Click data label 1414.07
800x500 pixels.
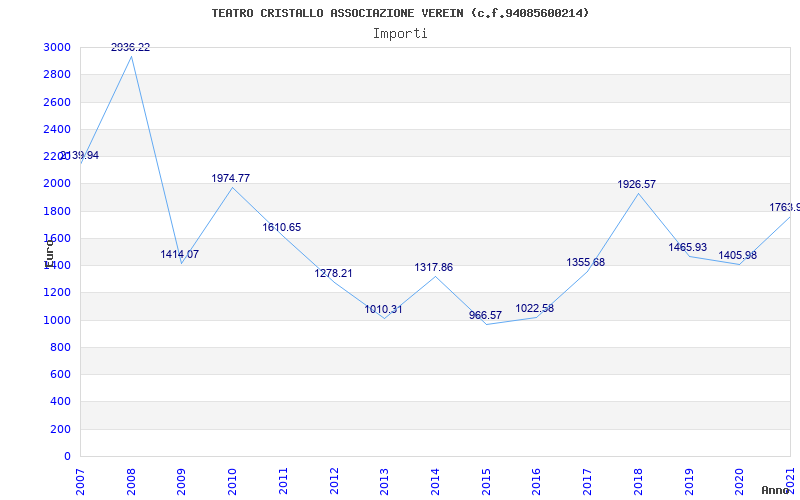click(x=180, y=254)
